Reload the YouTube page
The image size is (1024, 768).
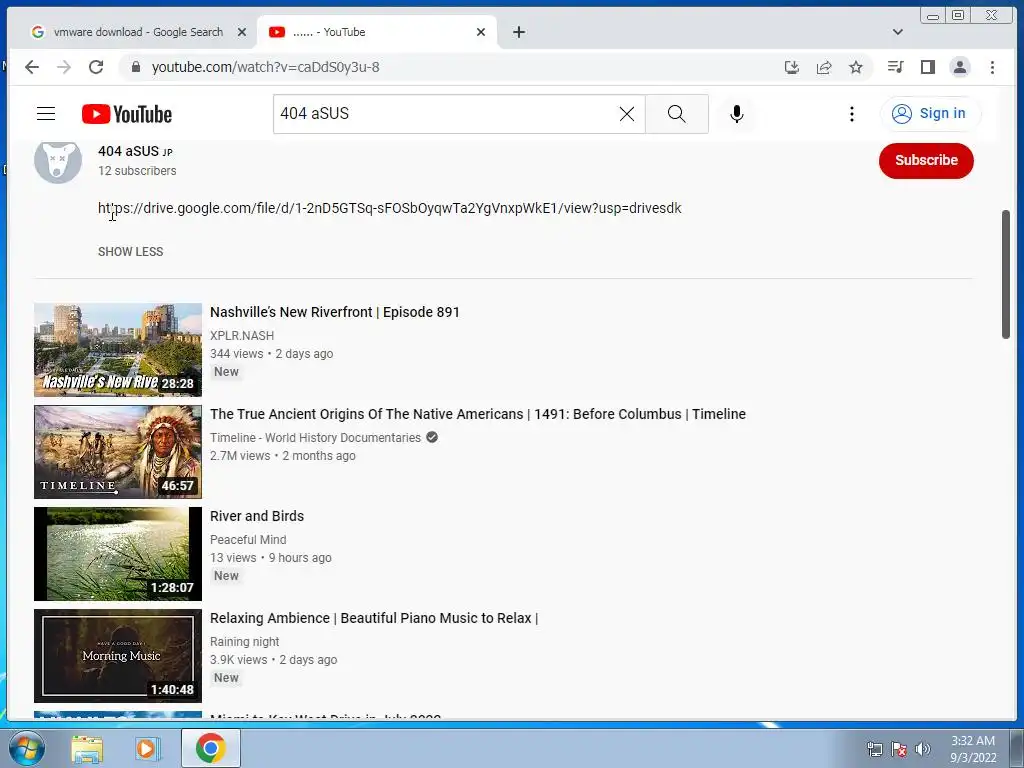click(96, 67)
